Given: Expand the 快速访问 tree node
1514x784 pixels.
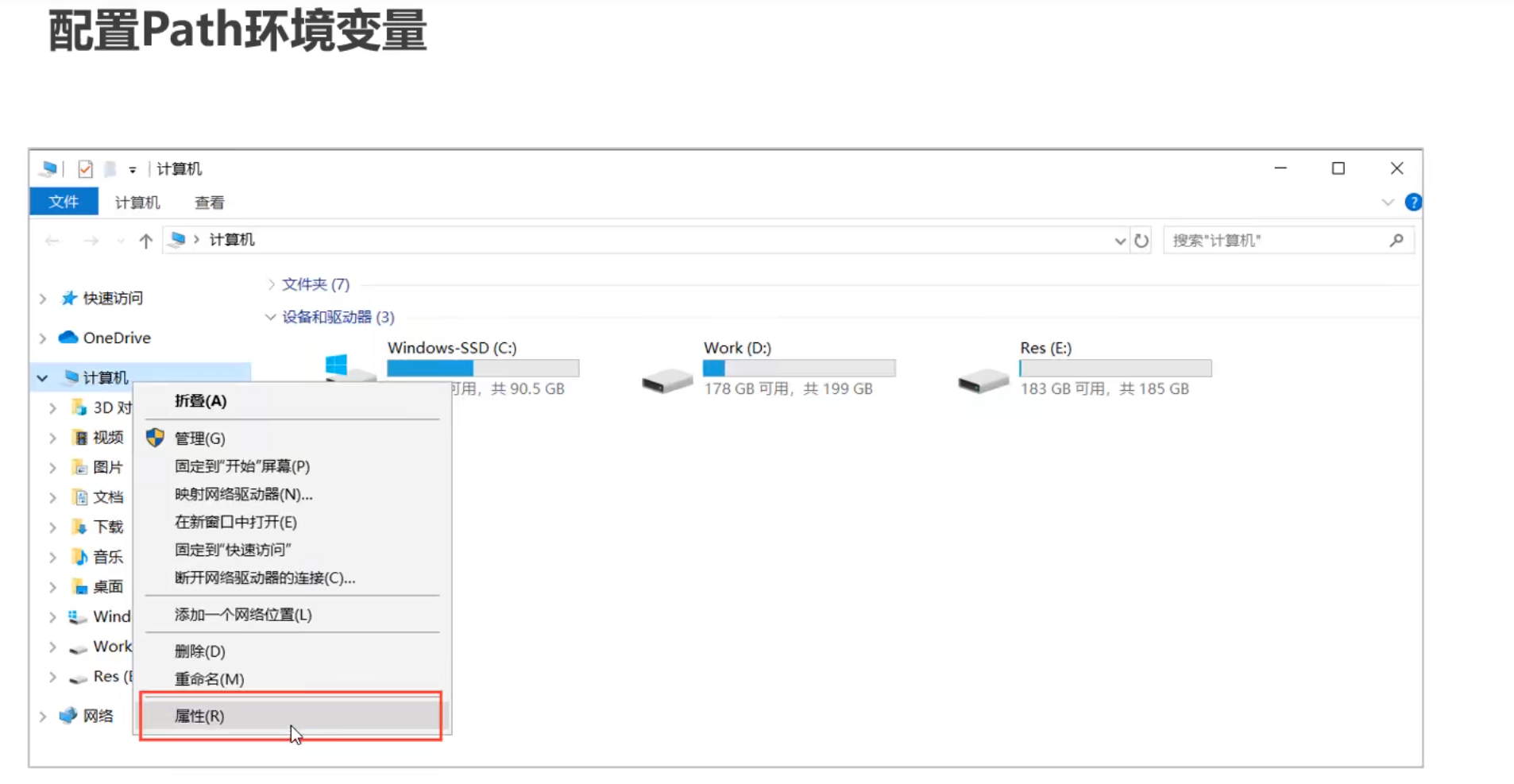Looking at the screenshot, I should tap(43, 299).
